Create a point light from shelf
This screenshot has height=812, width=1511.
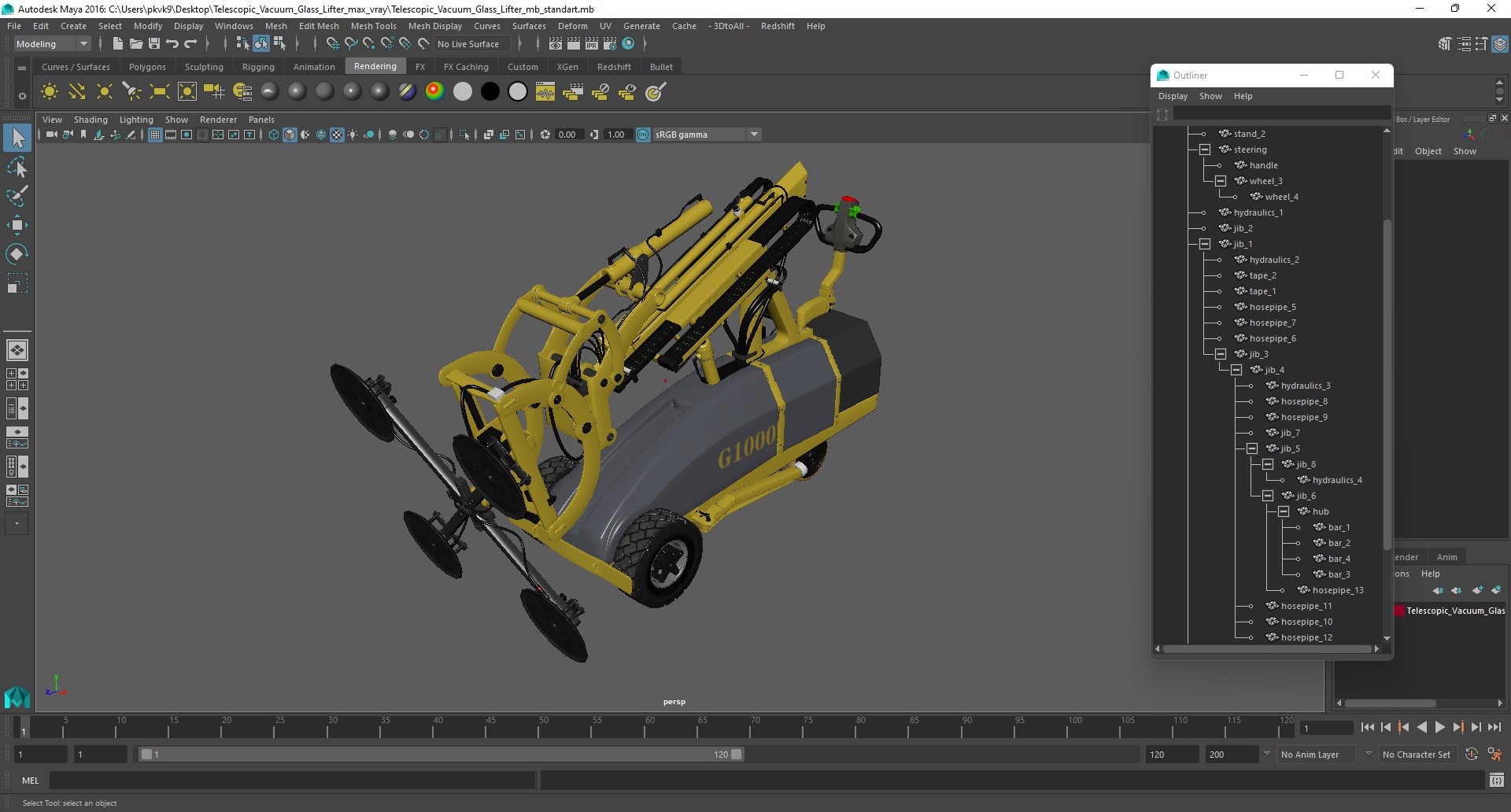(x=105, y=92)
